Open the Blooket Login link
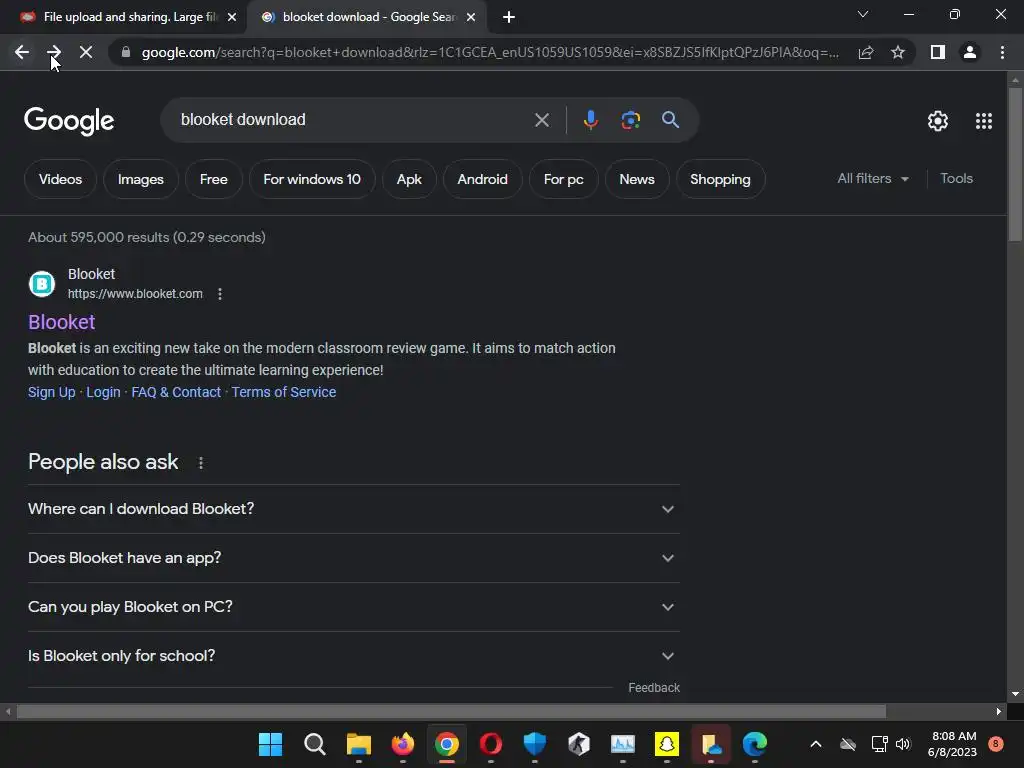 point(103,392)
